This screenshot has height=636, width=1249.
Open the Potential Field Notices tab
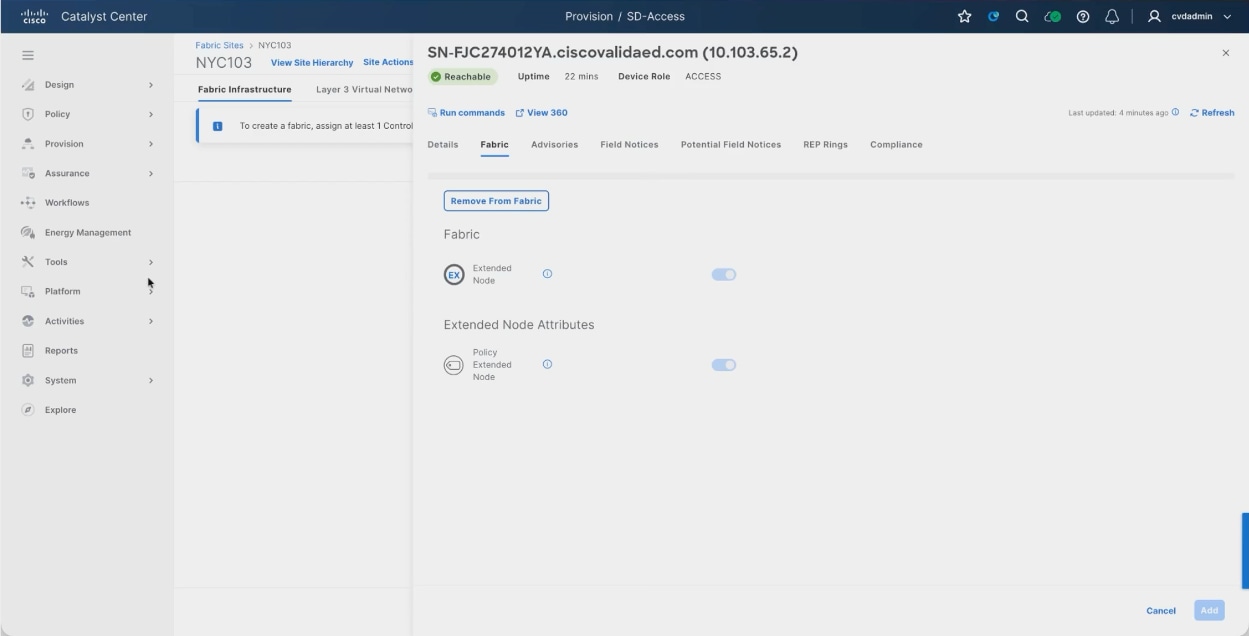click(731, 145)
